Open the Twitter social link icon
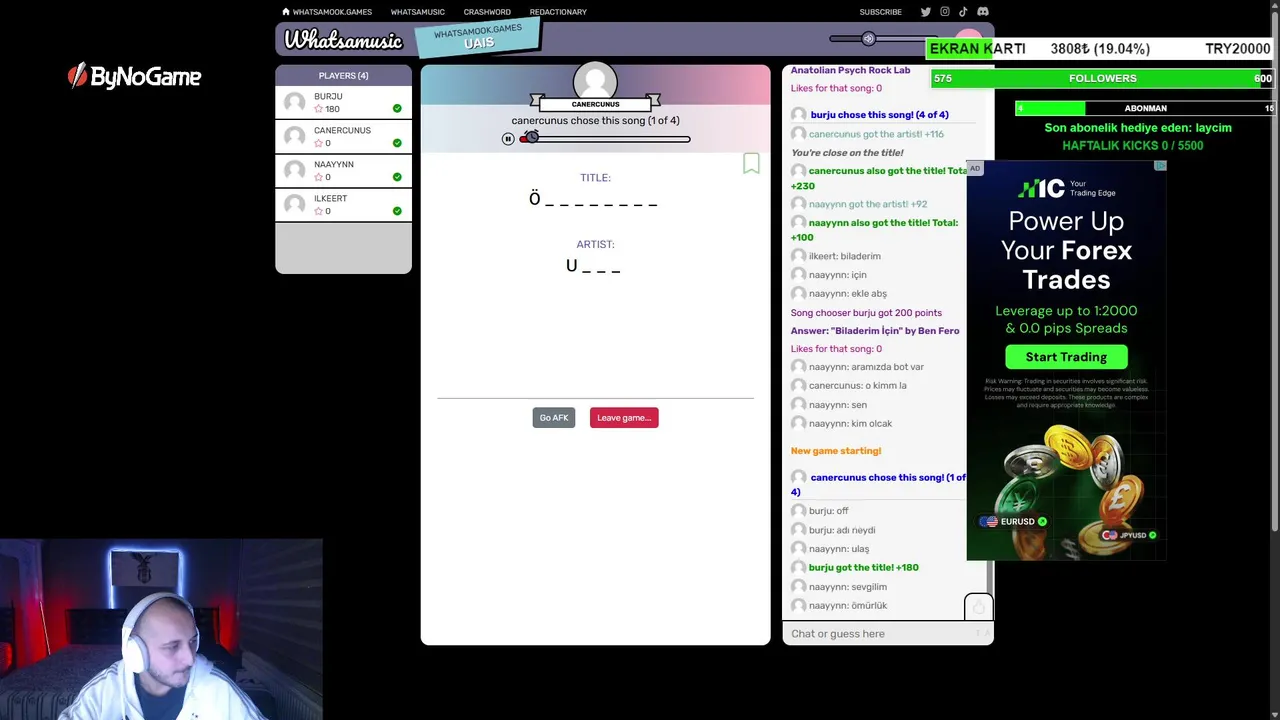The width and height of the screenshot is (1280, 720). (x=926, y=12)
